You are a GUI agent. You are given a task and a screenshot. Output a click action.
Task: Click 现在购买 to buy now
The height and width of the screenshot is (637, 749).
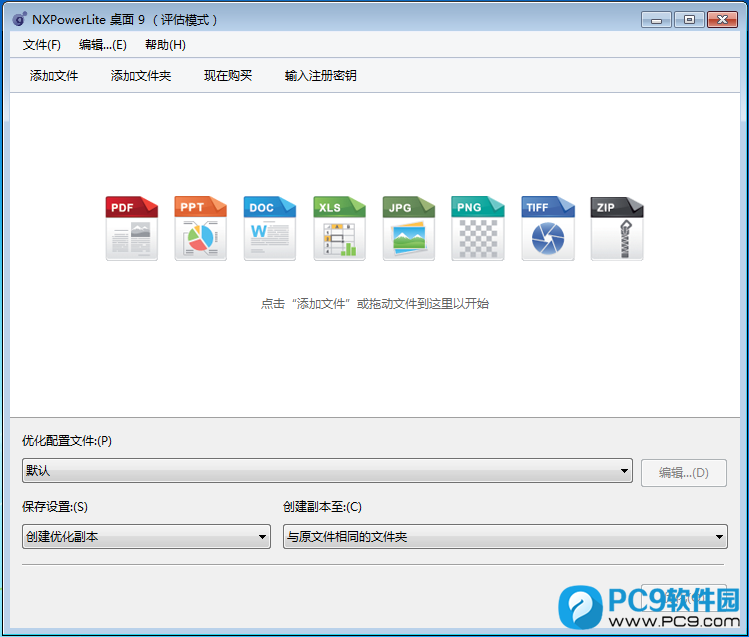(228, 75)
